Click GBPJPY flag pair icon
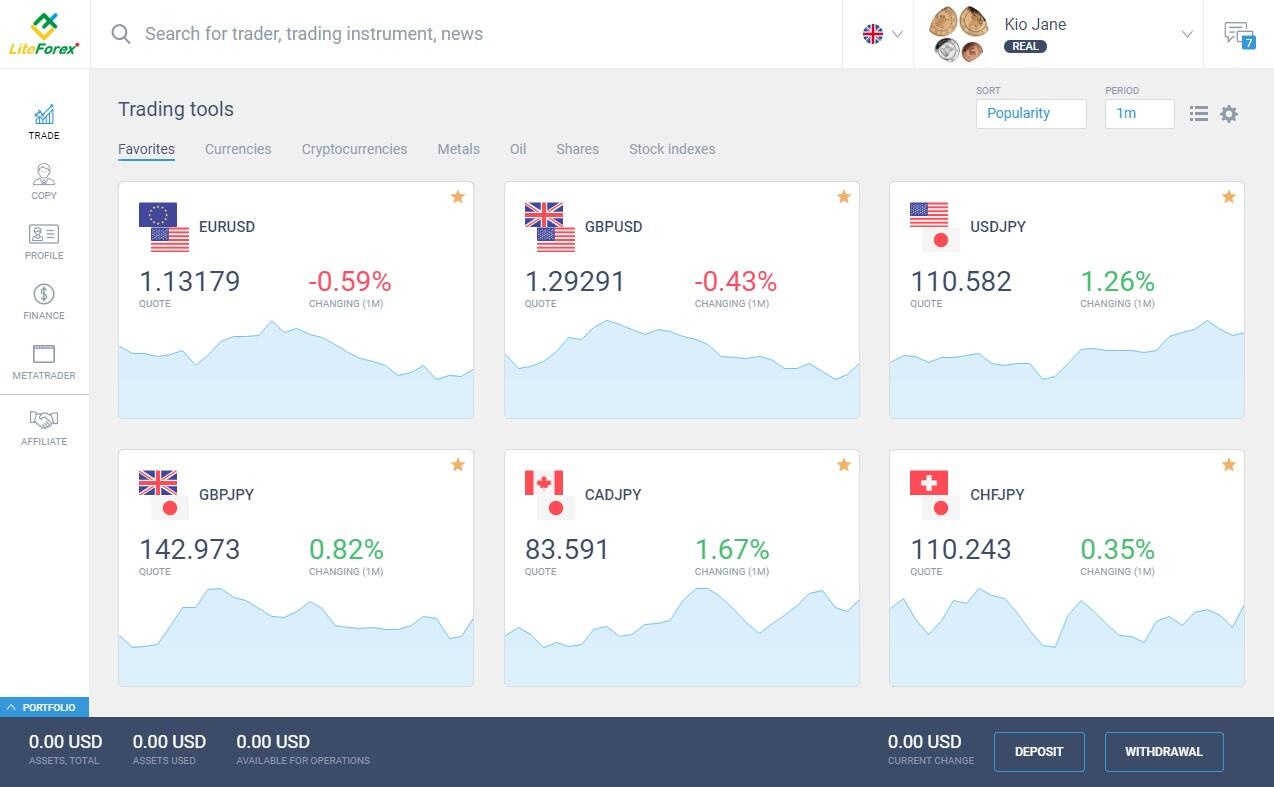This screenshot has width=1274, height=787. [x=164, y=495]
